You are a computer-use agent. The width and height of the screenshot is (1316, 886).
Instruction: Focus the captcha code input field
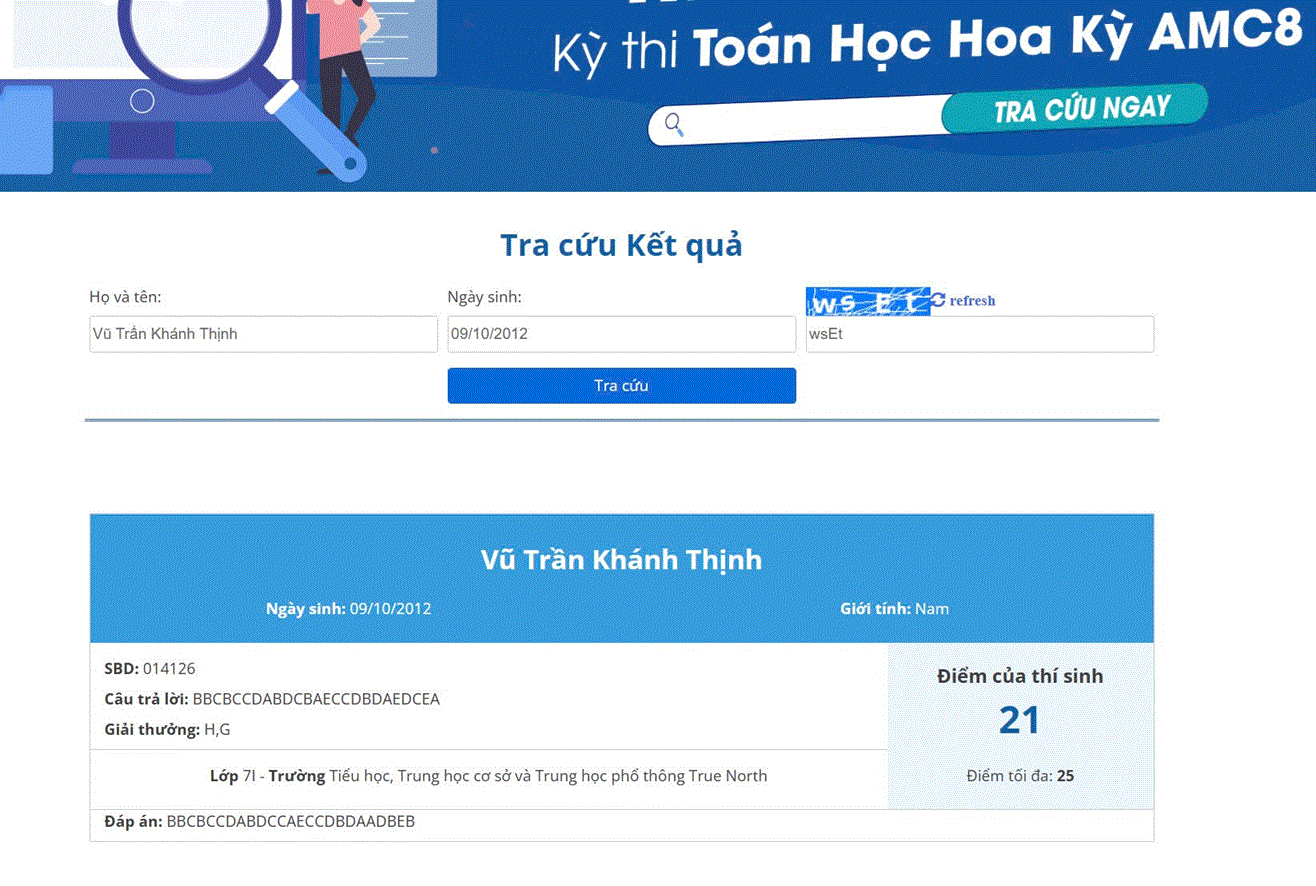980,334
